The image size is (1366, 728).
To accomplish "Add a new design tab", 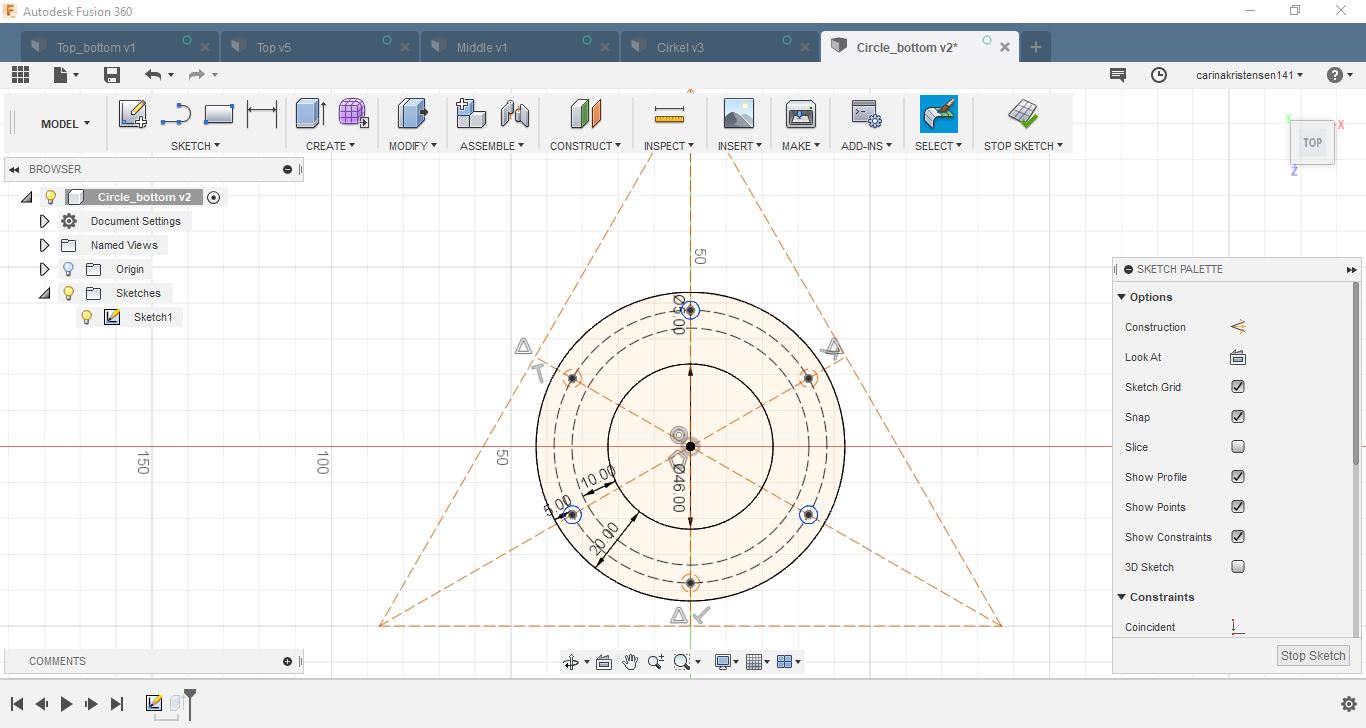I will [1036, 47].
